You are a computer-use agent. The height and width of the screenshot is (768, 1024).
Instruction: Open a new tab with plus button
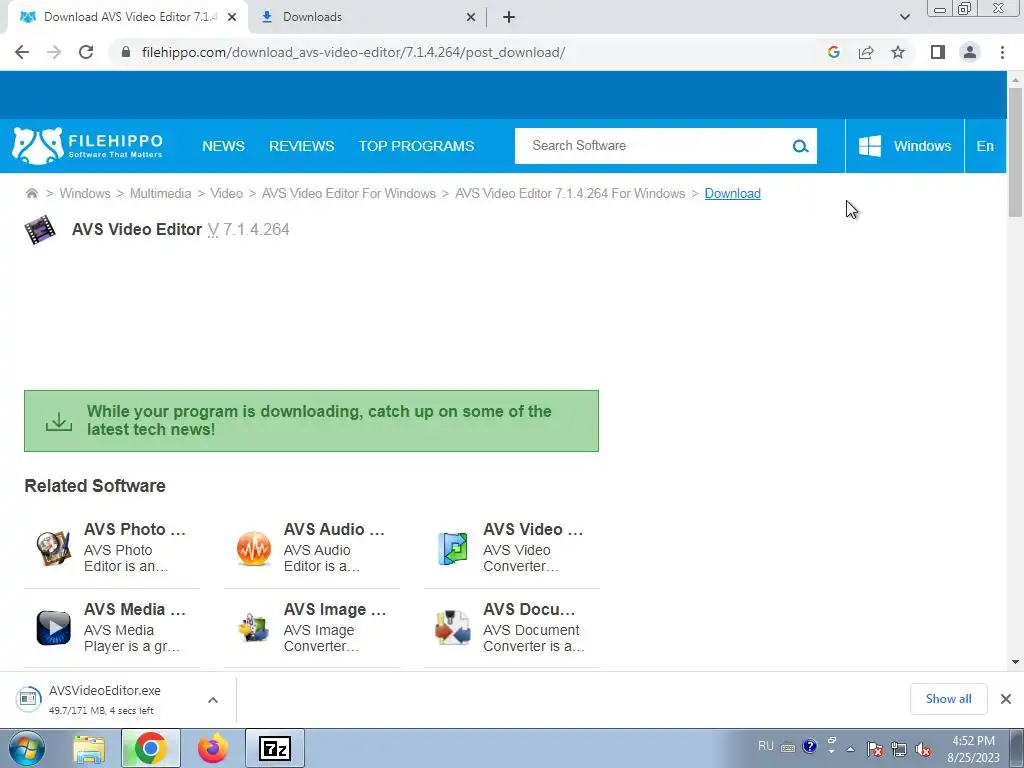[509, 17]
